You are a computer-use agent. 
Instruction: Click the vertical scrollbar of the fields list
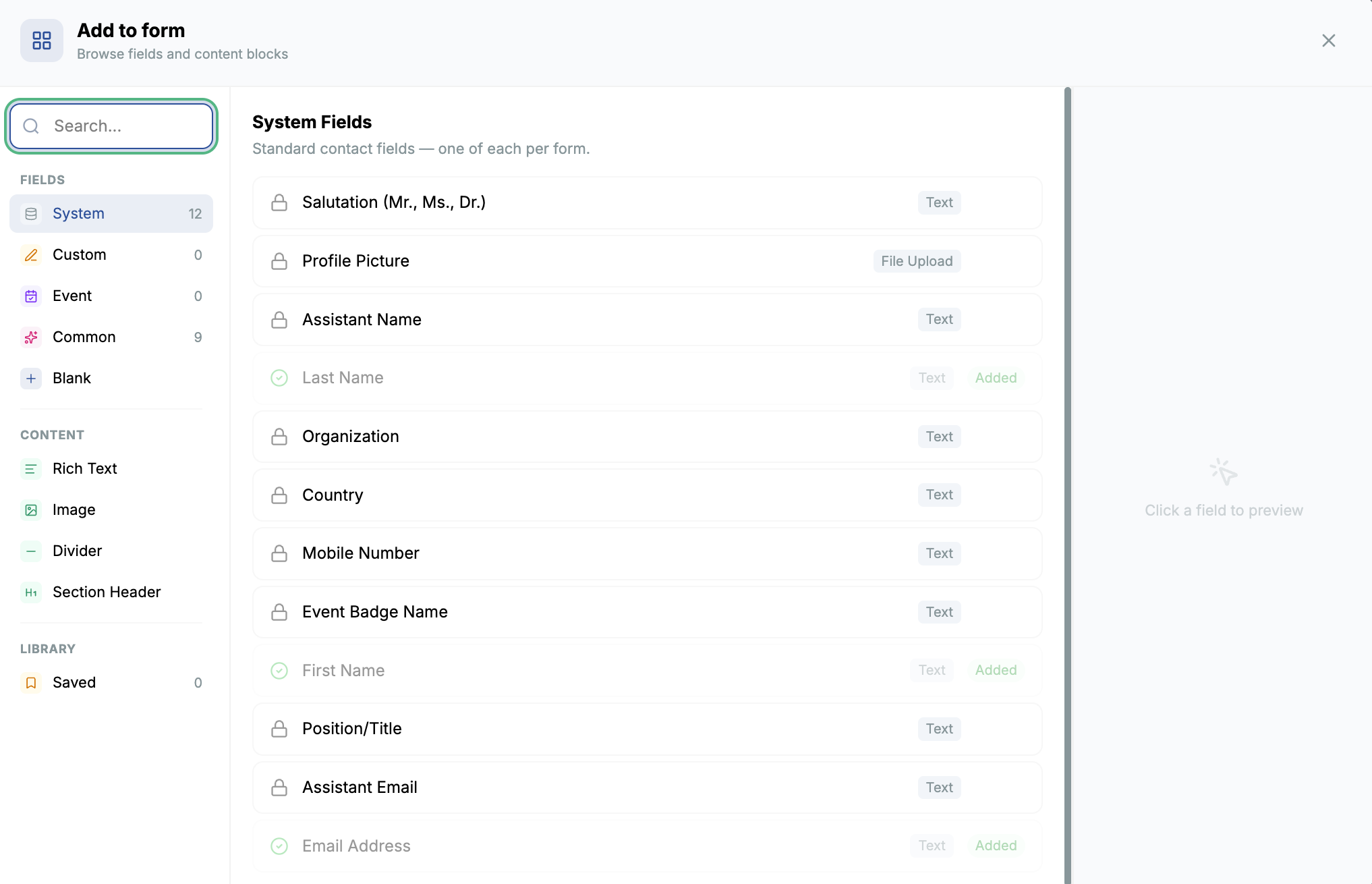[1068, 485]
